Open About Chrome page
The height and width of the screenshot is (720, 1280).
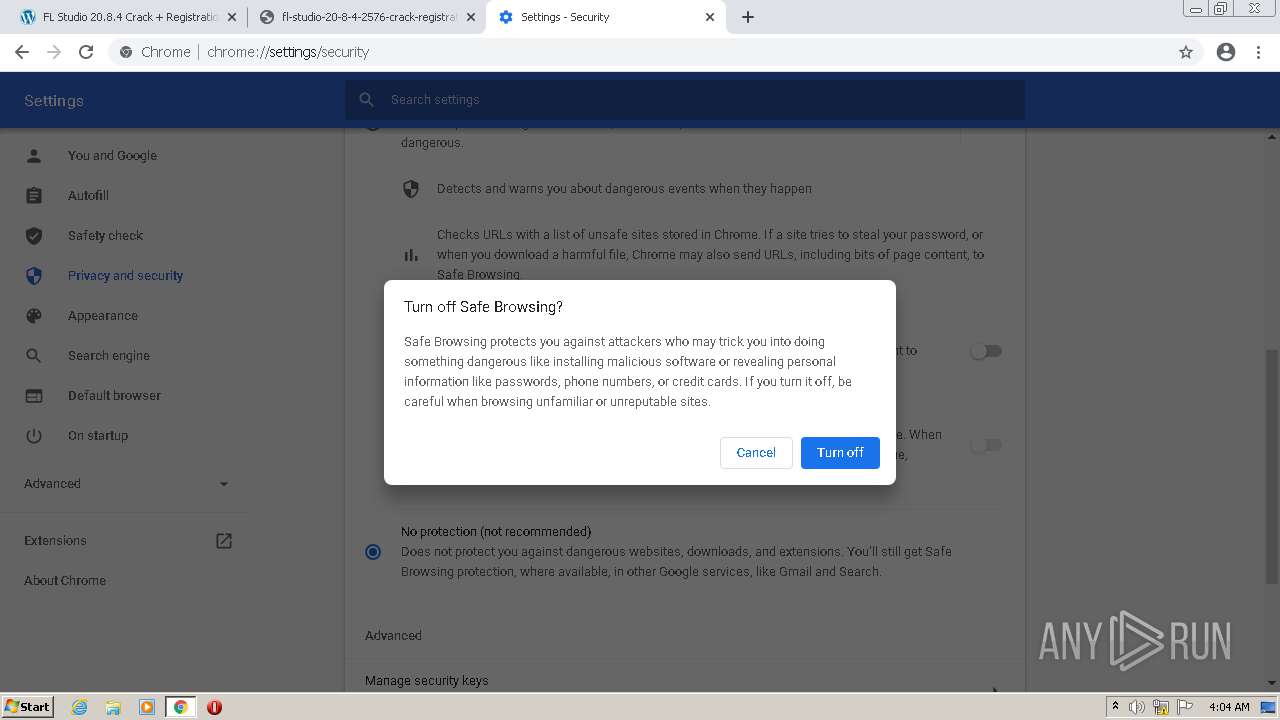pos(65,581)
